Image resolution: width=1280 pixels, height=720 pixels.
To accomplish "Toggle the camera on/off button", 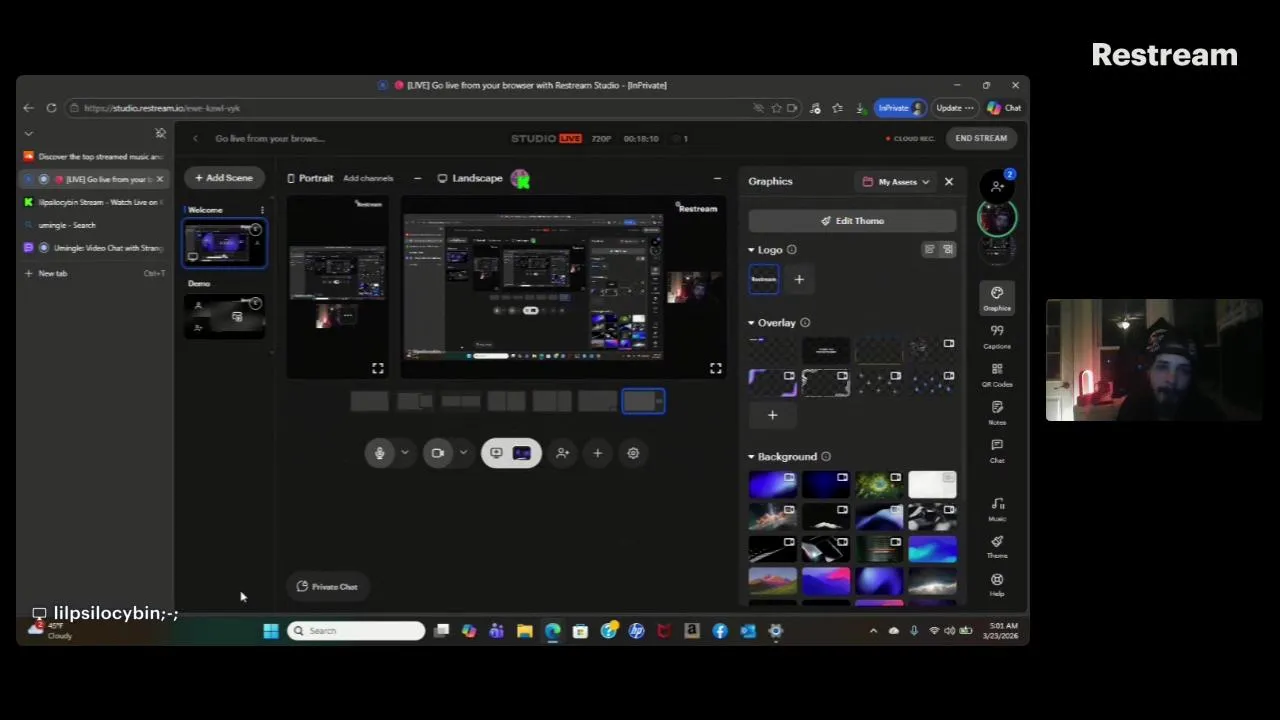I will tap(437, 453).
